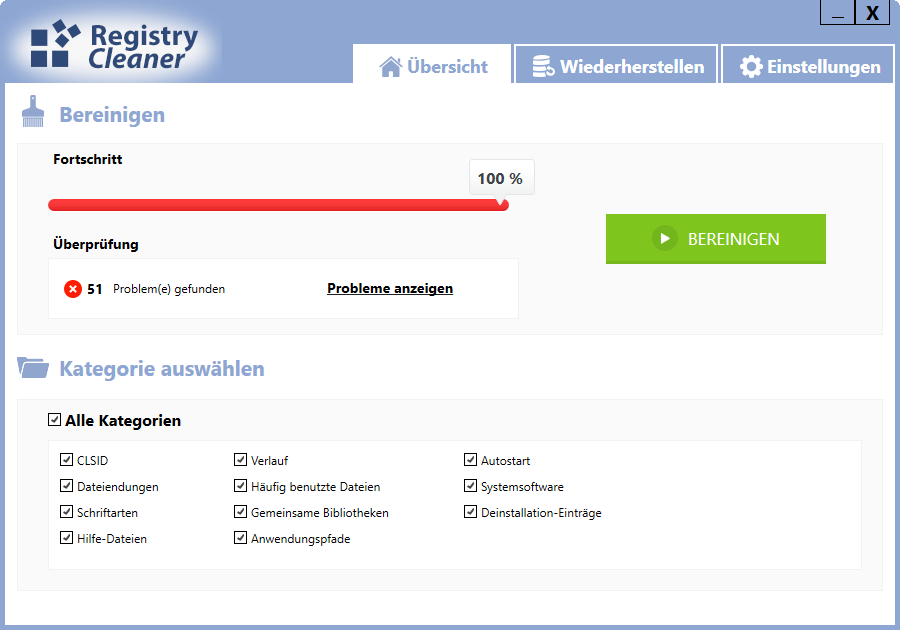Click the red error icon next to 51
900x630 pixels.
point(73,289)
